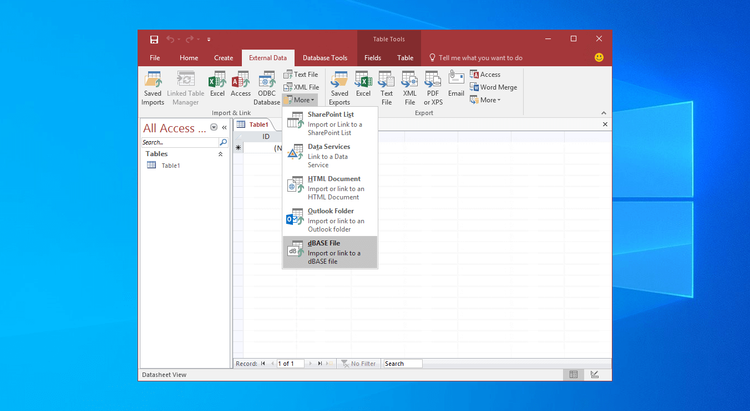Close the Table1 document with the X

[x=605, y=124]
